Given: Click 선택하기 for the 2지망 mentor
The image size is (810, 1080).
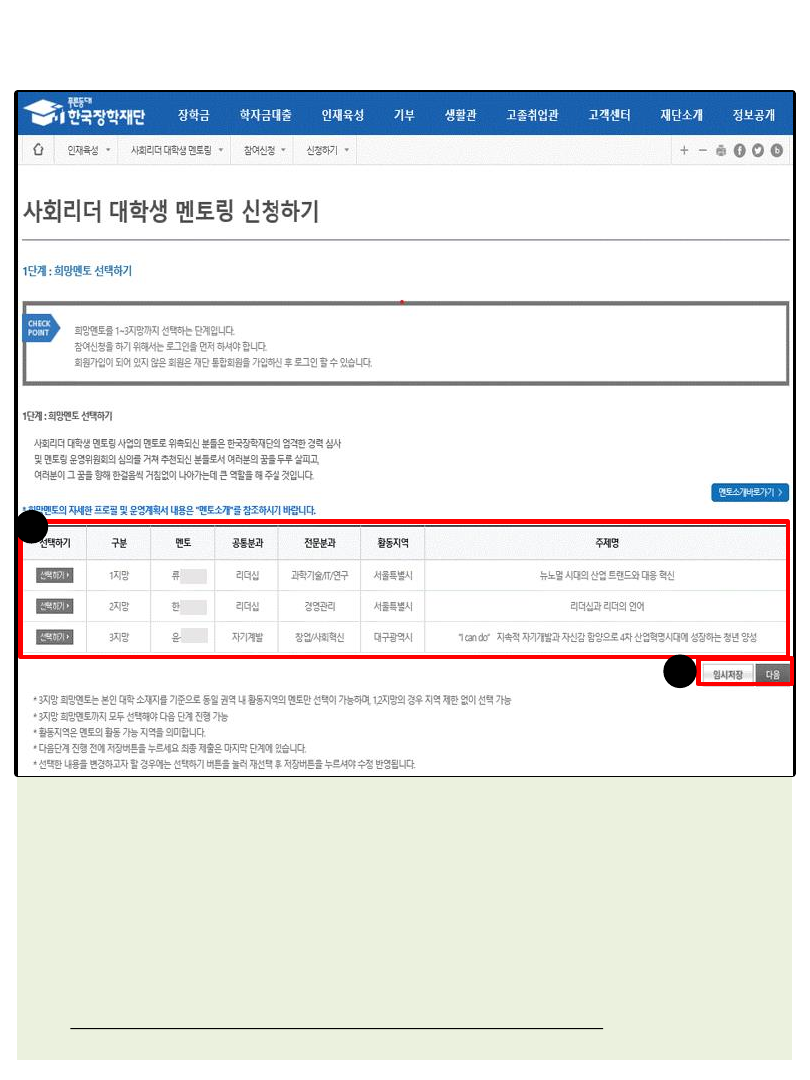Looking at the screenshot, I should [x=54, y=606].
